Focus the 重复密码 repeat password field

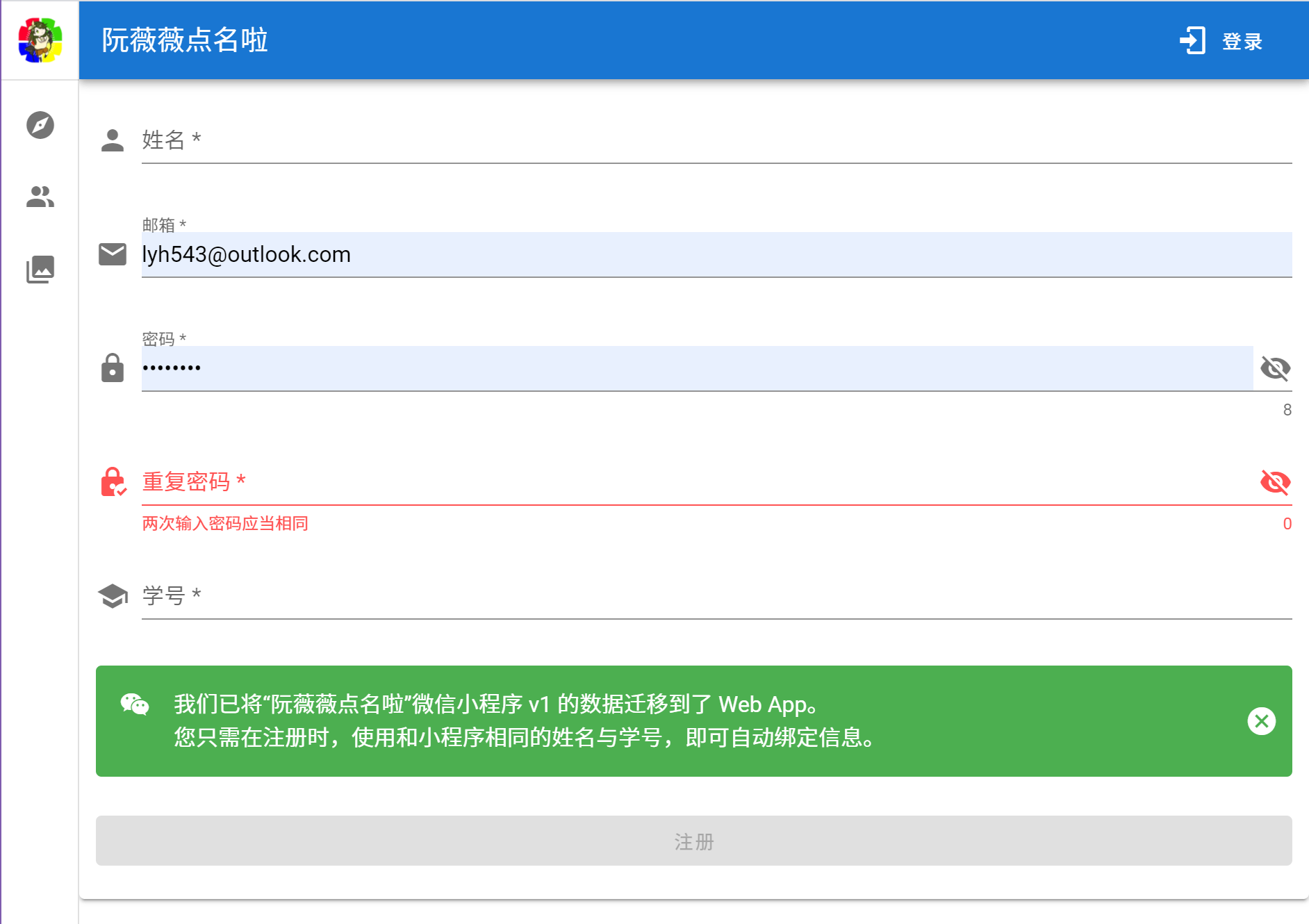pos(697,482)
